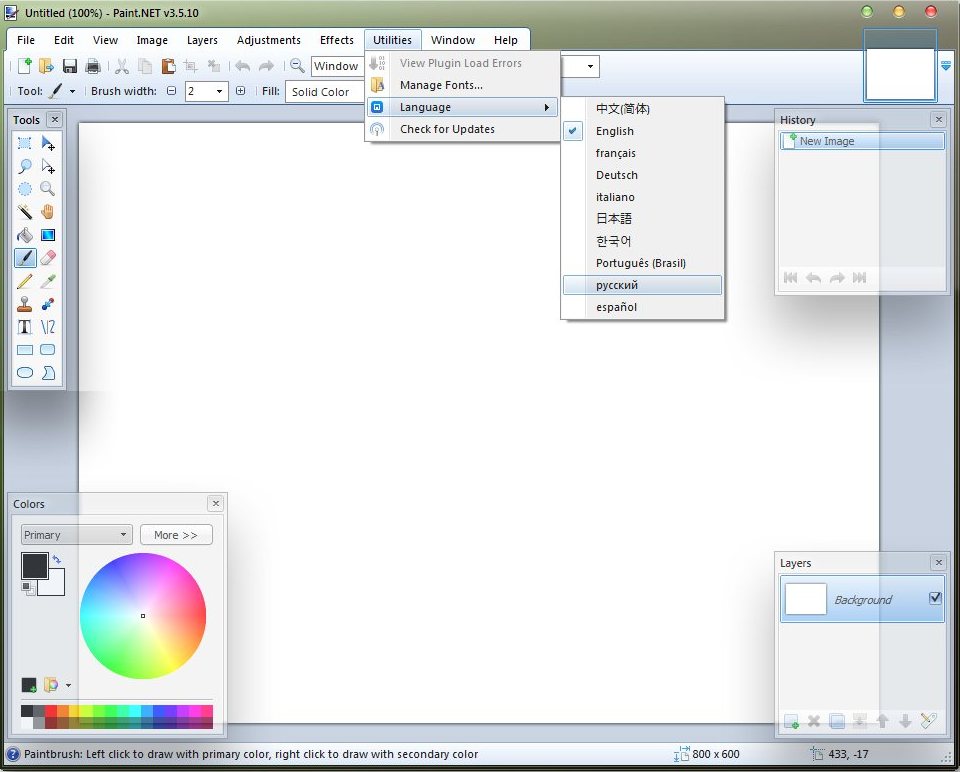Close the History panel

[938, 119]
